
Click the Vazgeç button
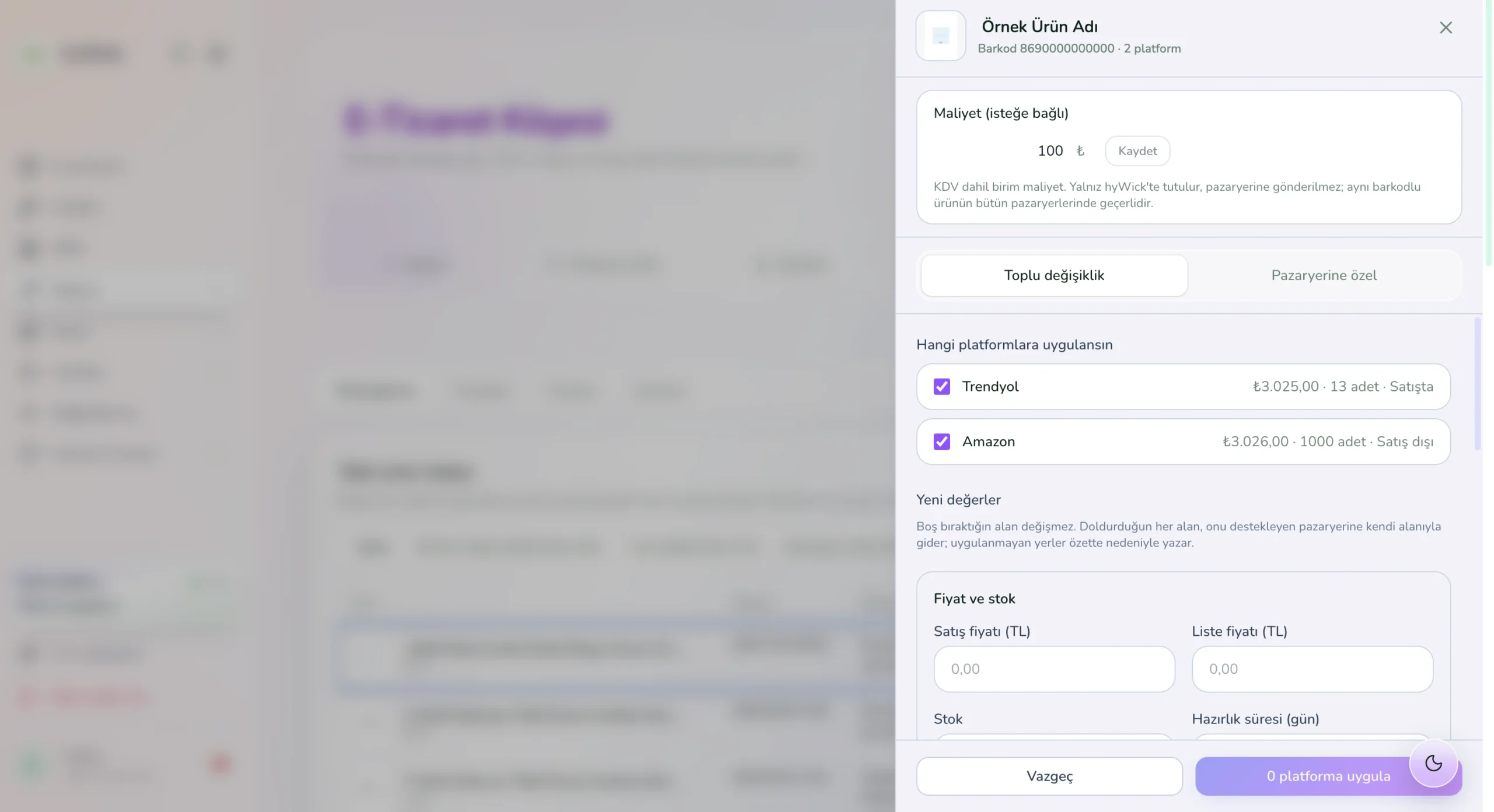click(x=1049, y=776)
